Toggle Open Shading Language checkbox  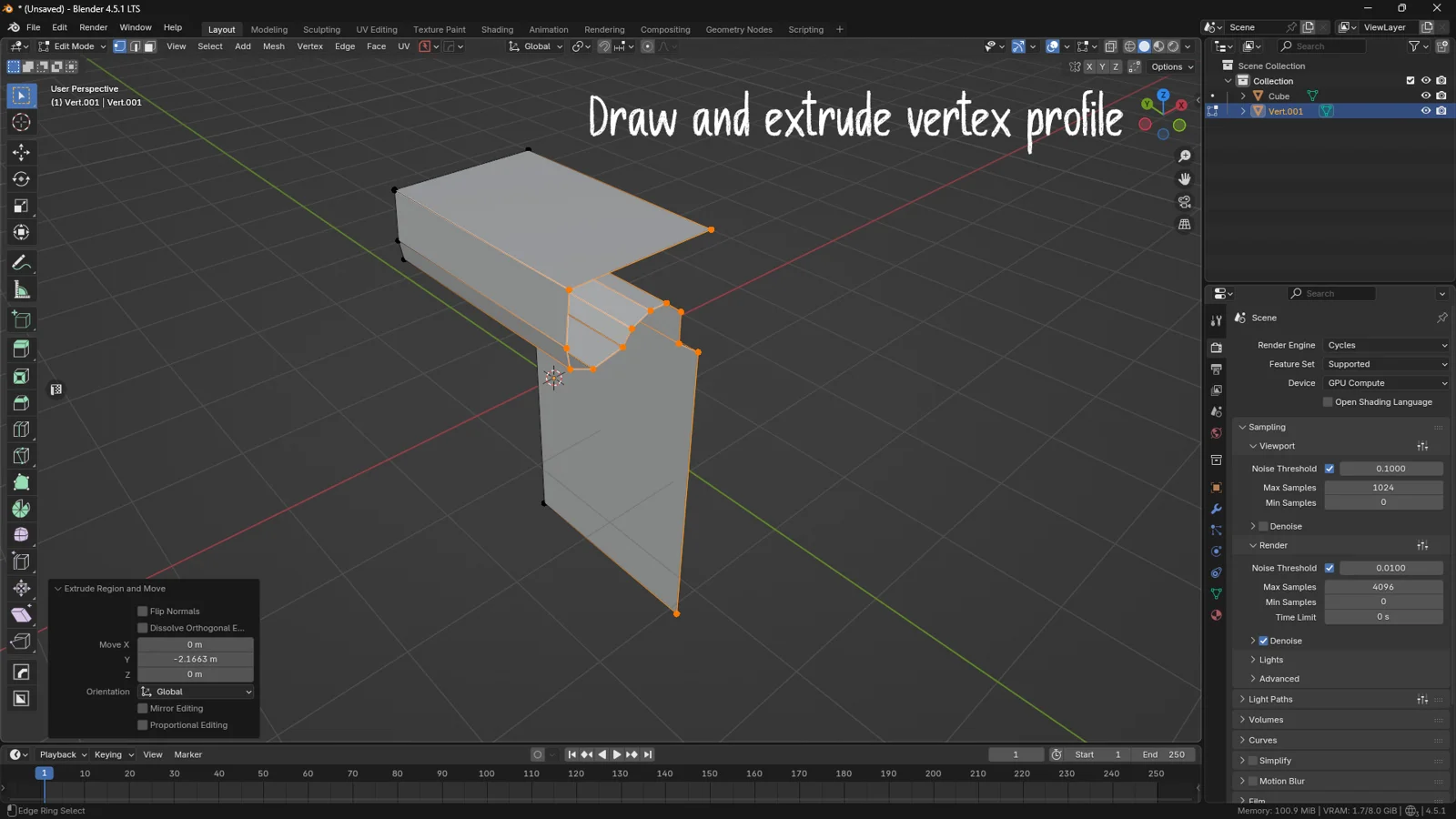1328,402
